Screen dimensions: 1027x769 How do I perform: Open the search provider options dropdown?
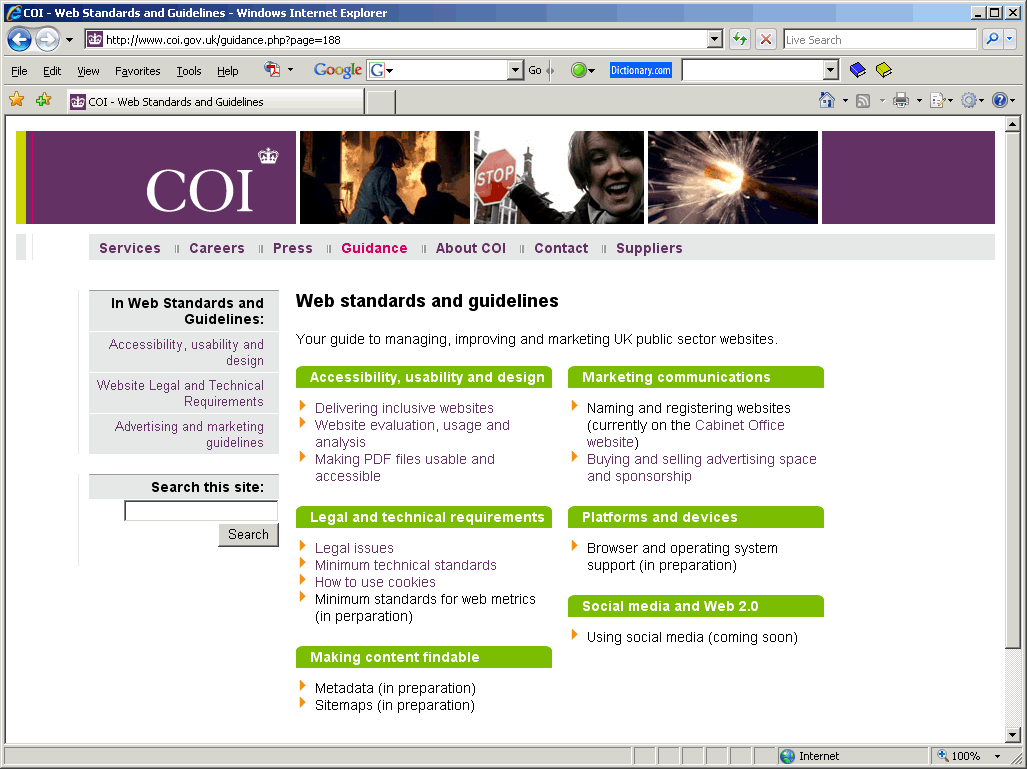click(1009, 39)
